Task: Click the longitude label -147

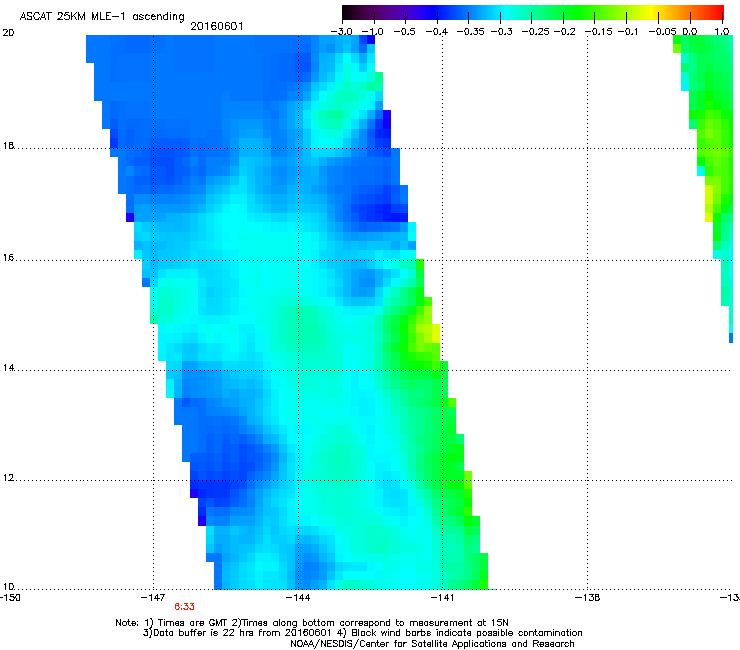Action: (x=152, y=598)
